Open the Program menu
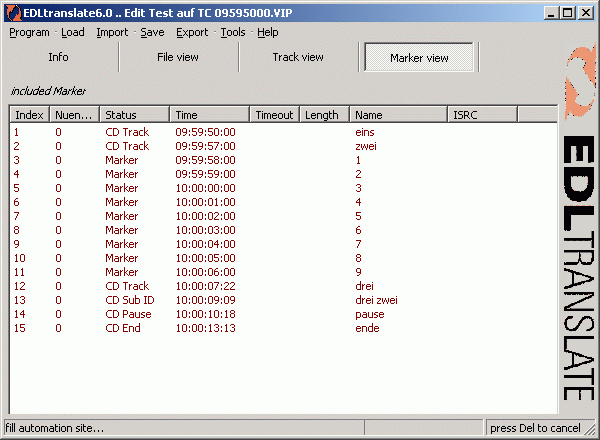The image size is (600, 440). coord(29,32)
